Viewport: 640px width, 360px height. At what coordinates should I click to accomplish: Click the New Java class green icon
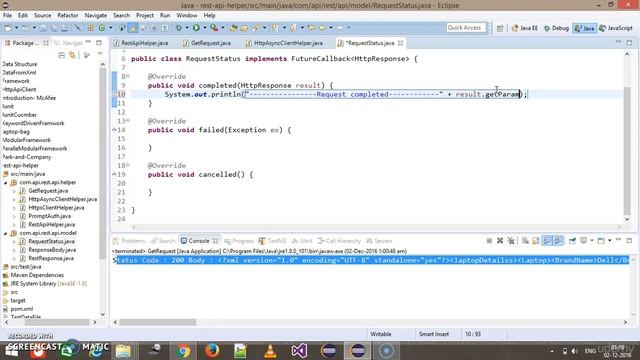coord(102,28)
